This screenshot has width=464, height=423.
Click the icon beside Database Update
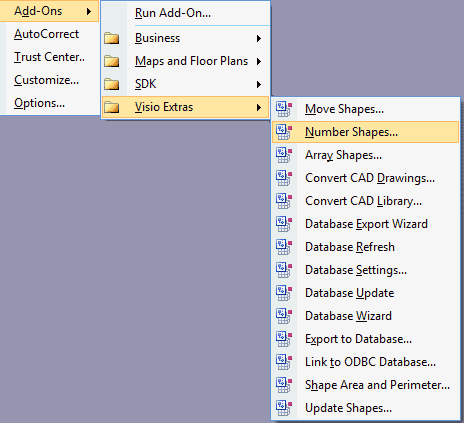[284, 293]
